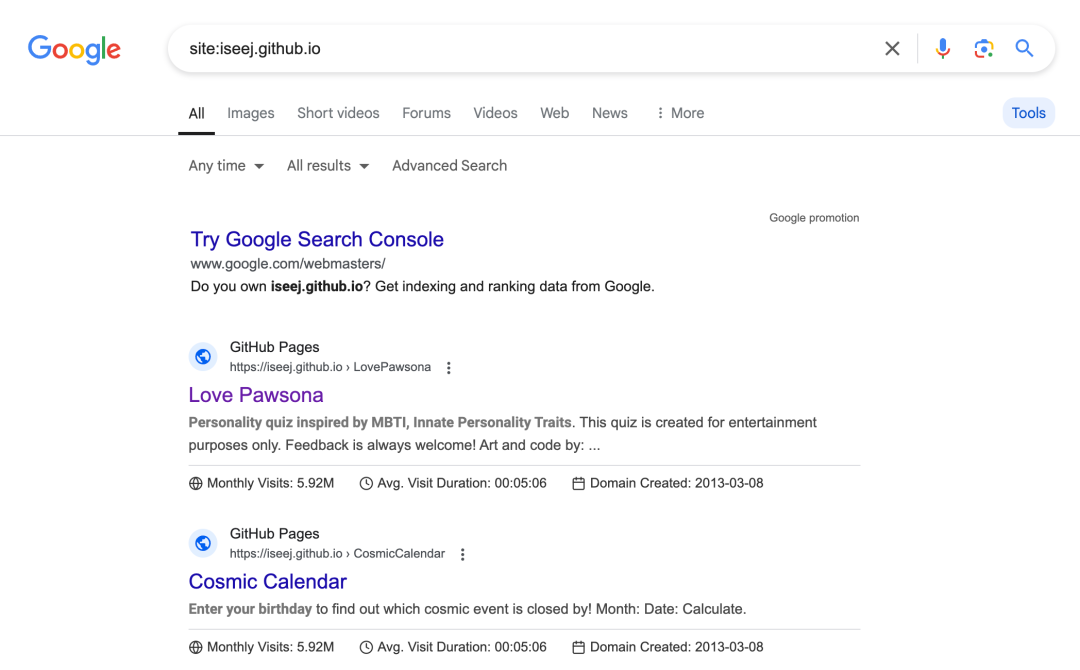This screenshot has width=1080, height=670.
Task: Click the iseej.github.io › LovePawsona URL
Action: (330, 367)
